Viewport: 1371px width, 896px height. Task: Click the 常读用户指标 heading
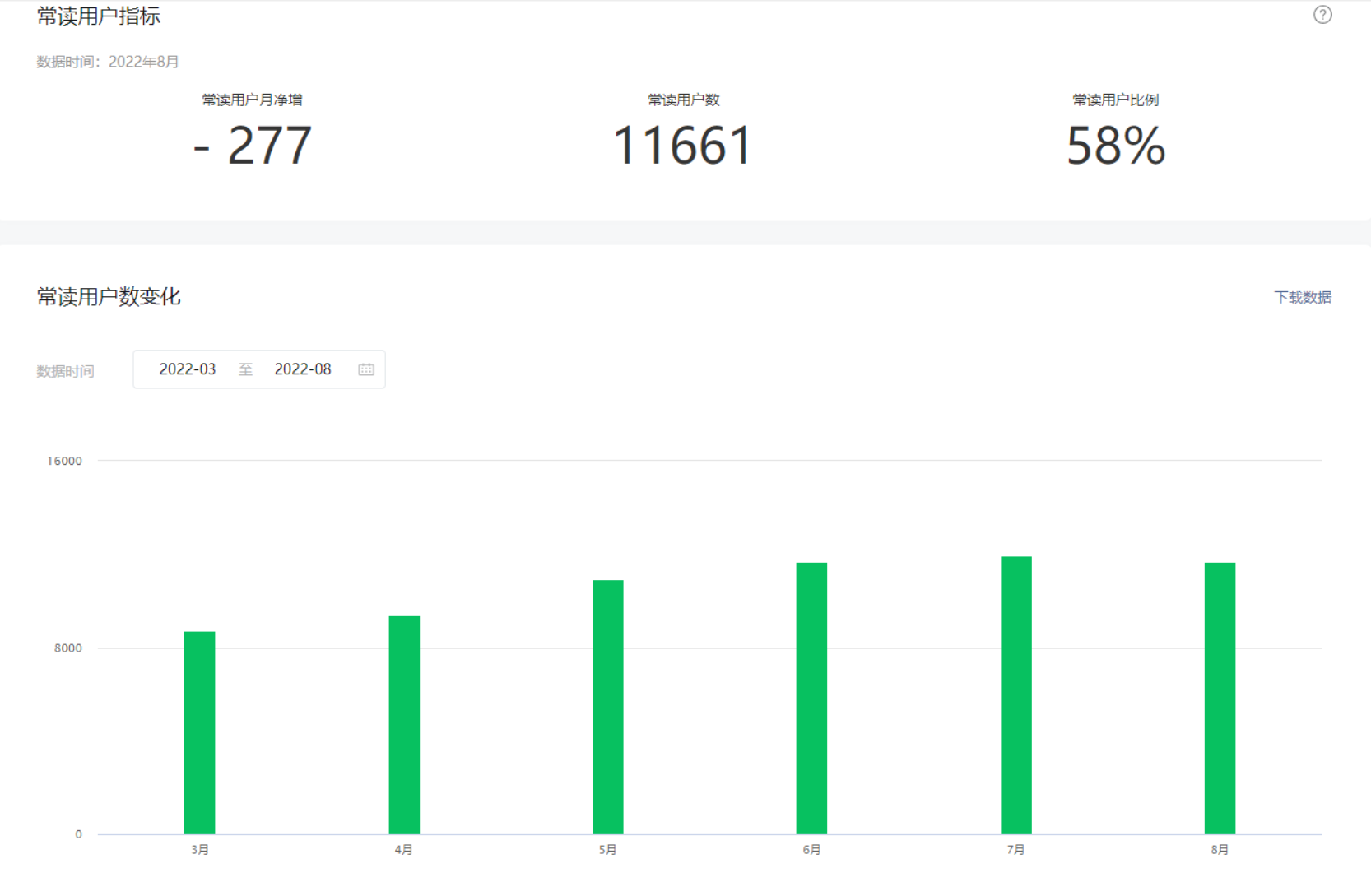coord(99,16)
